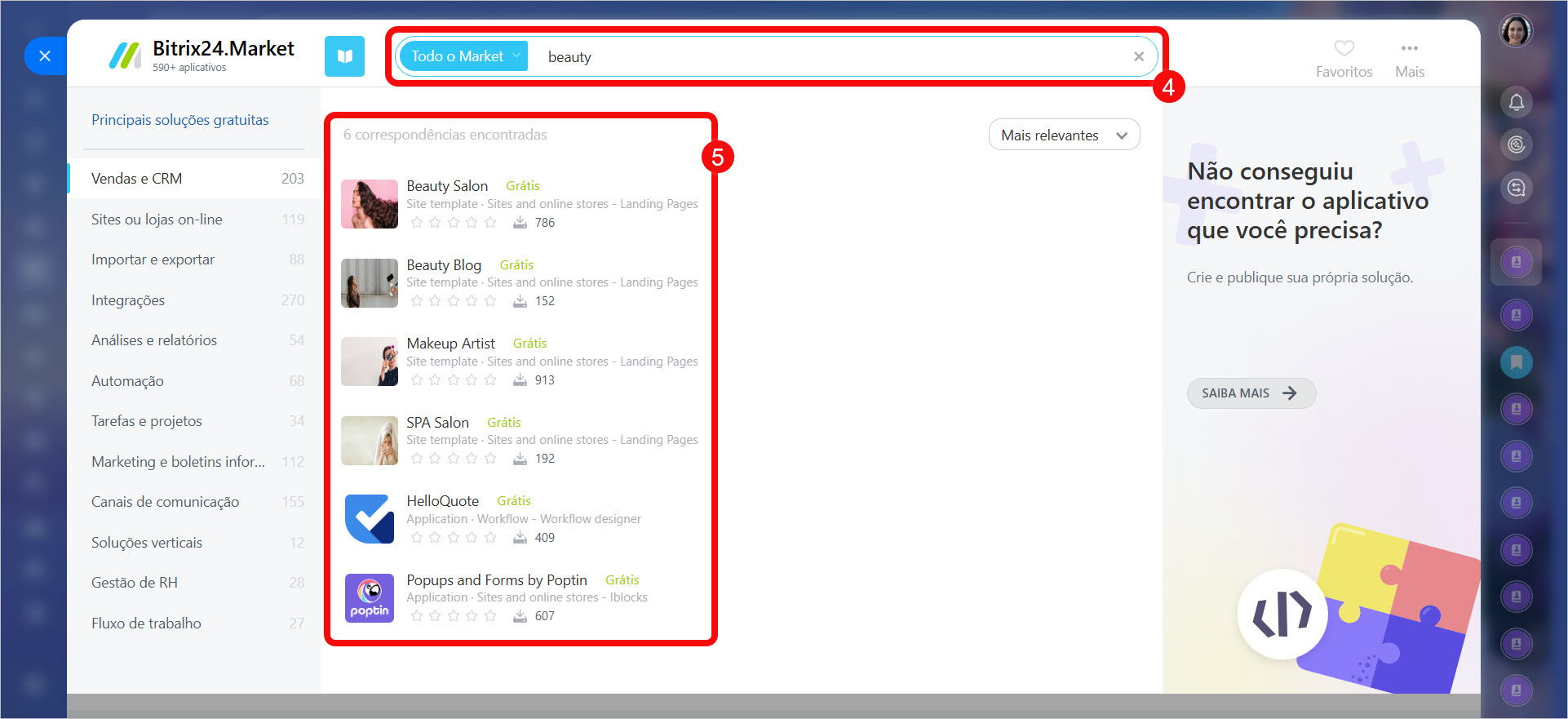Click the Grátis label of SPA Salon
This screenshot has height=719, width=1568.
pyautogui.click(x=503, y=423)
